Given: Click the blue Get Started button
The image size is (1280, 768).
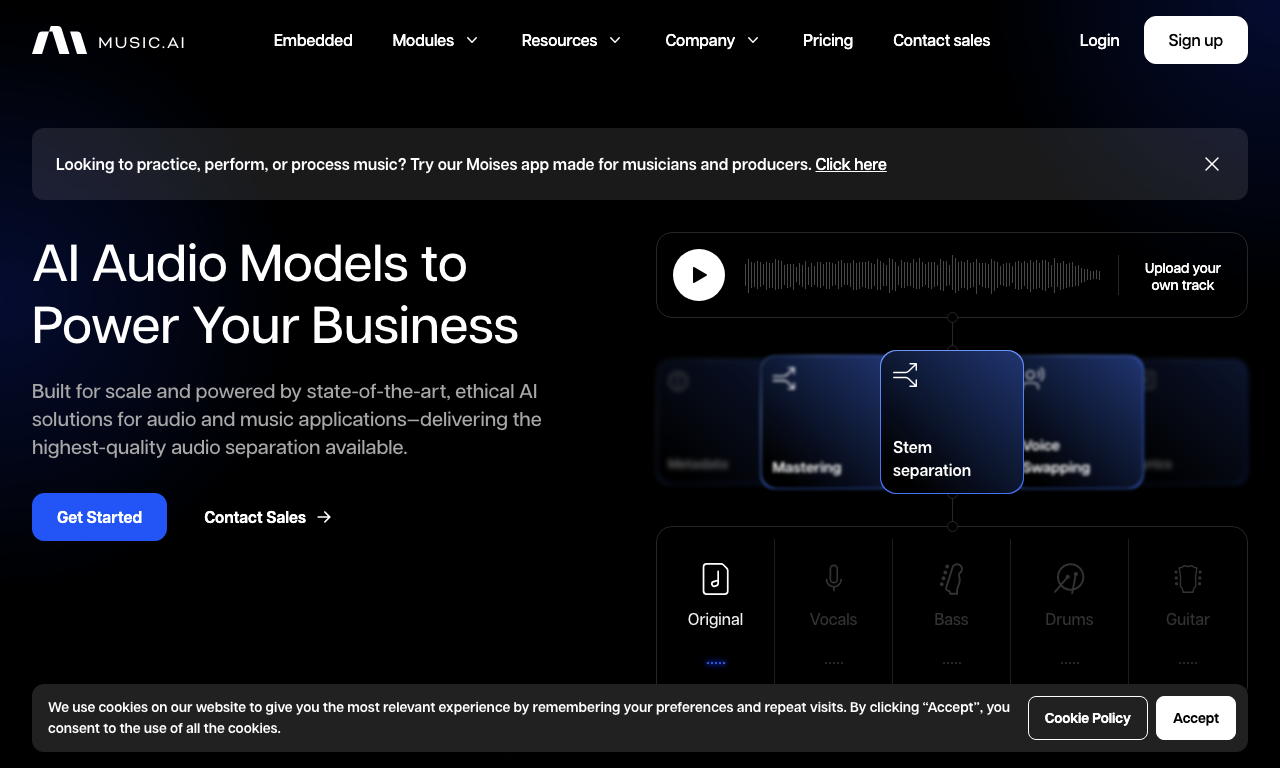Looking at the screenshot, I should pyautogui.click(x=99, y=517).
